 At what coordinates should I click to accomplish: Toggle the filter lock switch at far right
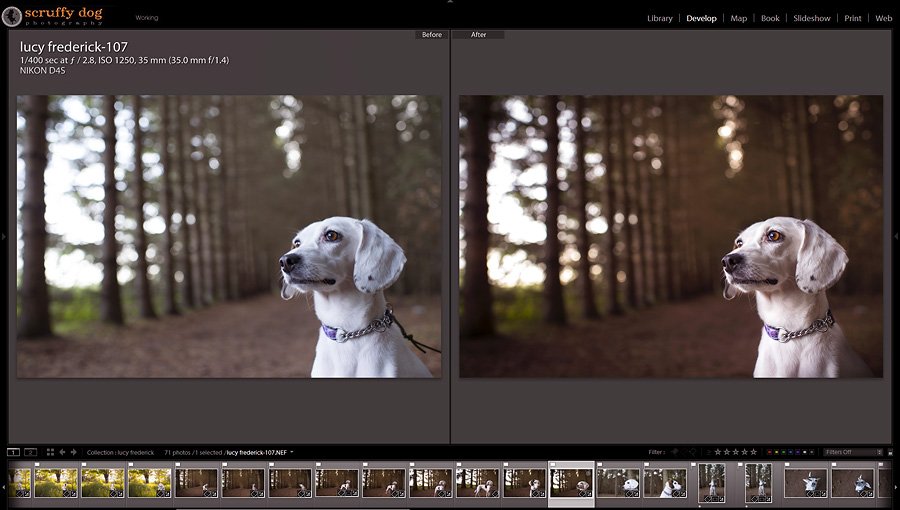point(889,452)
